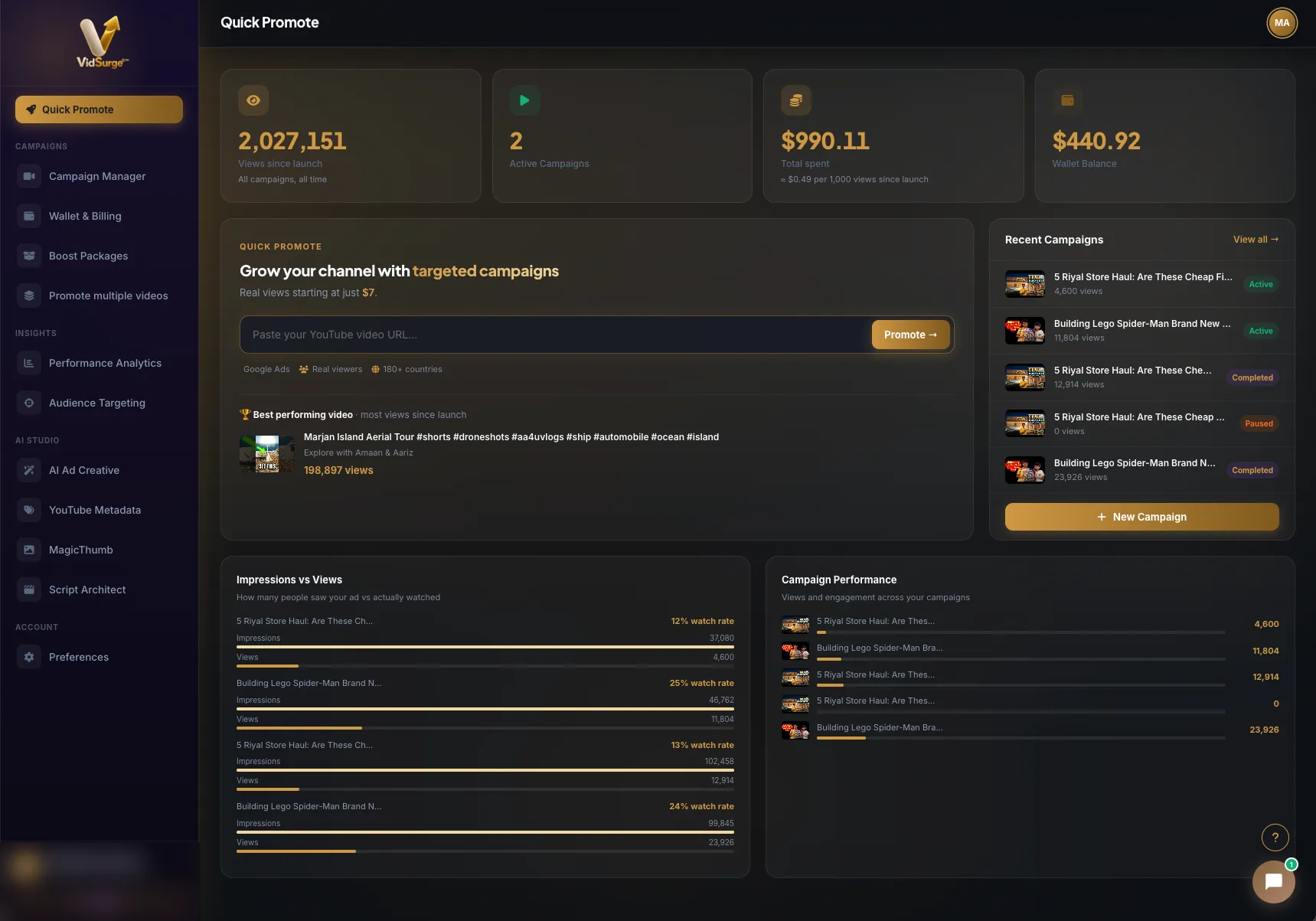This screenshot has width=1316, height=921.
Task: Open the chat bubble widget
Action: (x=1274, y=881)
